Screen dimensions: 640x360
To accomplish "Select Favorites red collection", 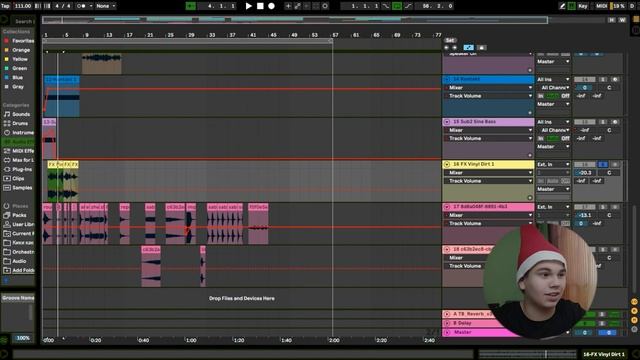I will (19, 41).
